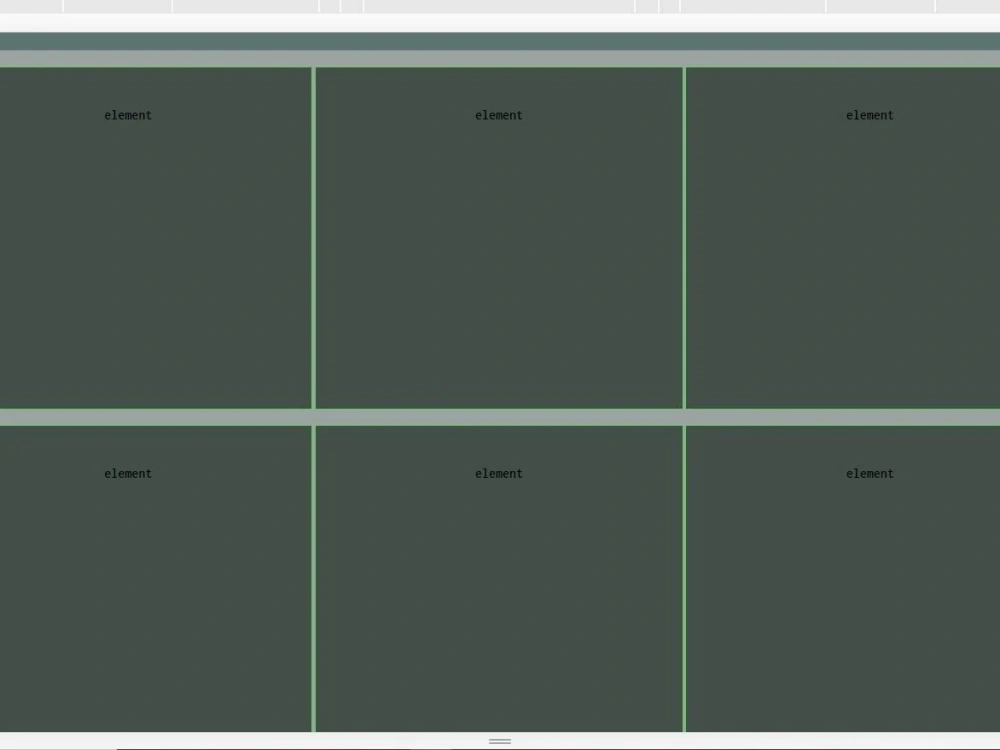Click the horizontal resize handle bar
Image resolution: width=1000 pixels, height=750 pixels.
[x=500, y=741]
